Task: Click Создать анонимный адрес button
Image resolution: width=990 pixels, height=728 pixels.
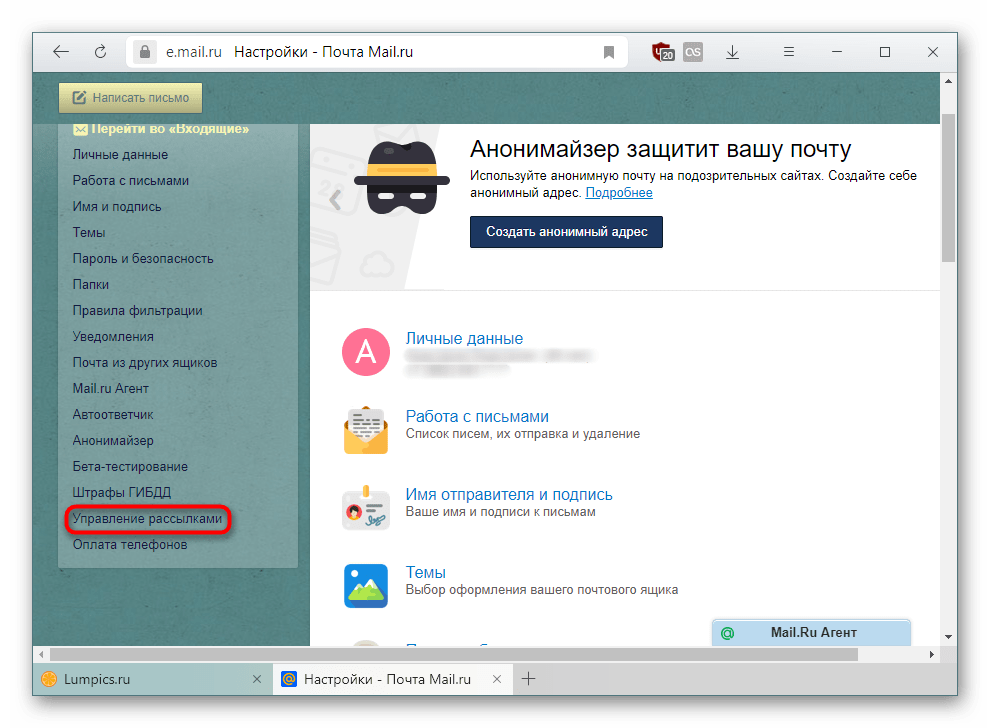Action: coord(566,232)
